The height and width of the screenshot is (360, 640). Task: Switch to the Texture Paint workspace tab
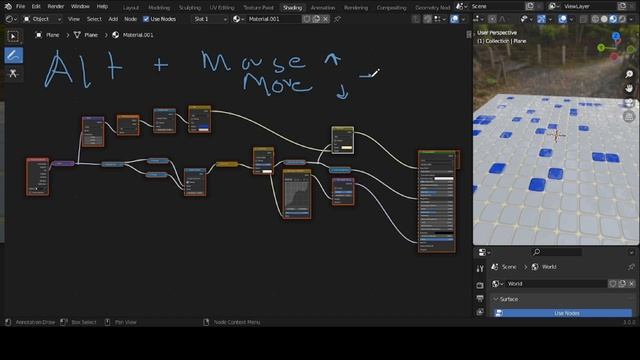click(x=258, y=7)
